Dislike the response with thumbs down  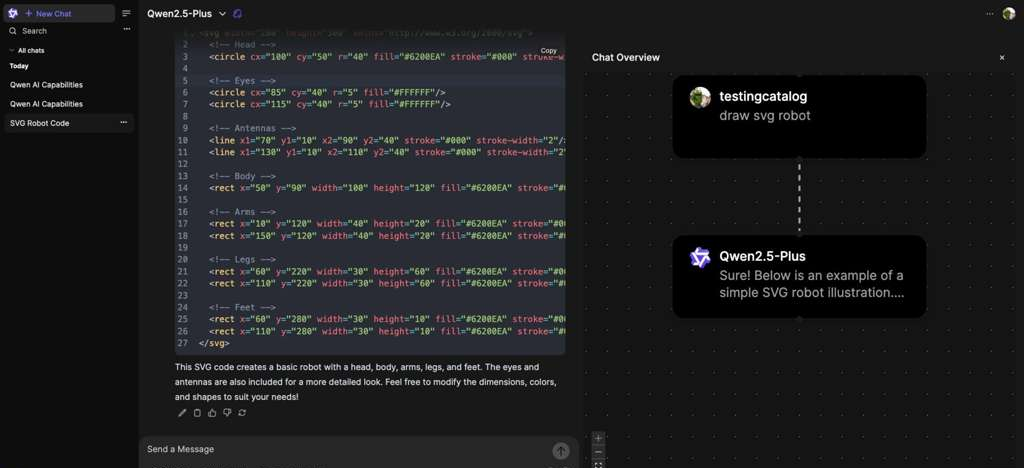tap(227, 413)
